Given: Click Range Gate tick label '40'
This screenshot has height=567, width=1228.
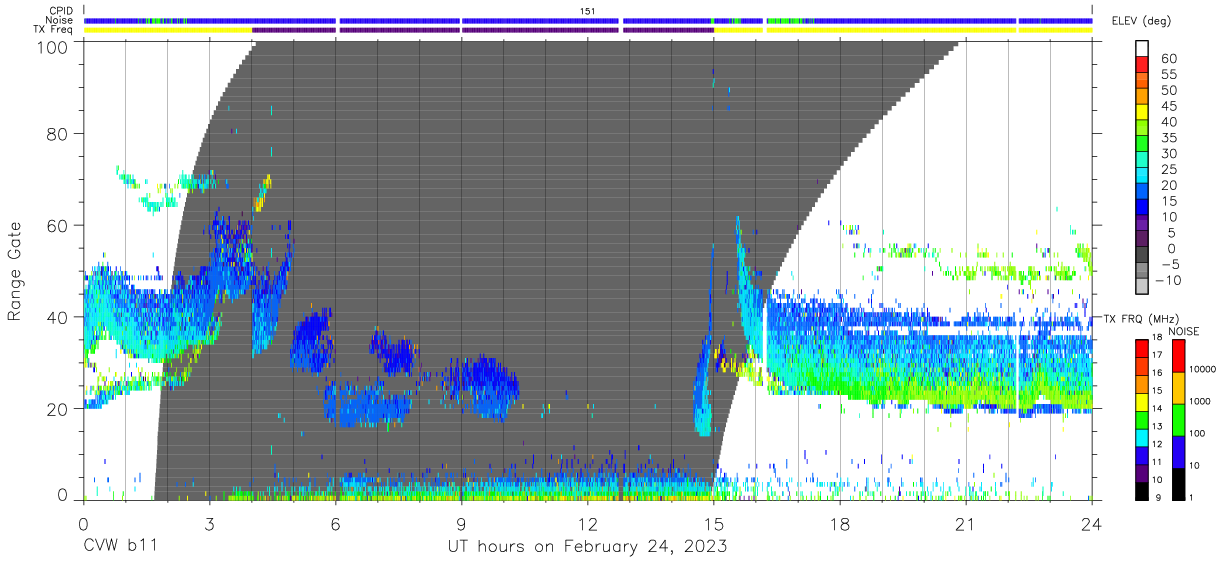Looking at the screenshot, I should [59, 317].
